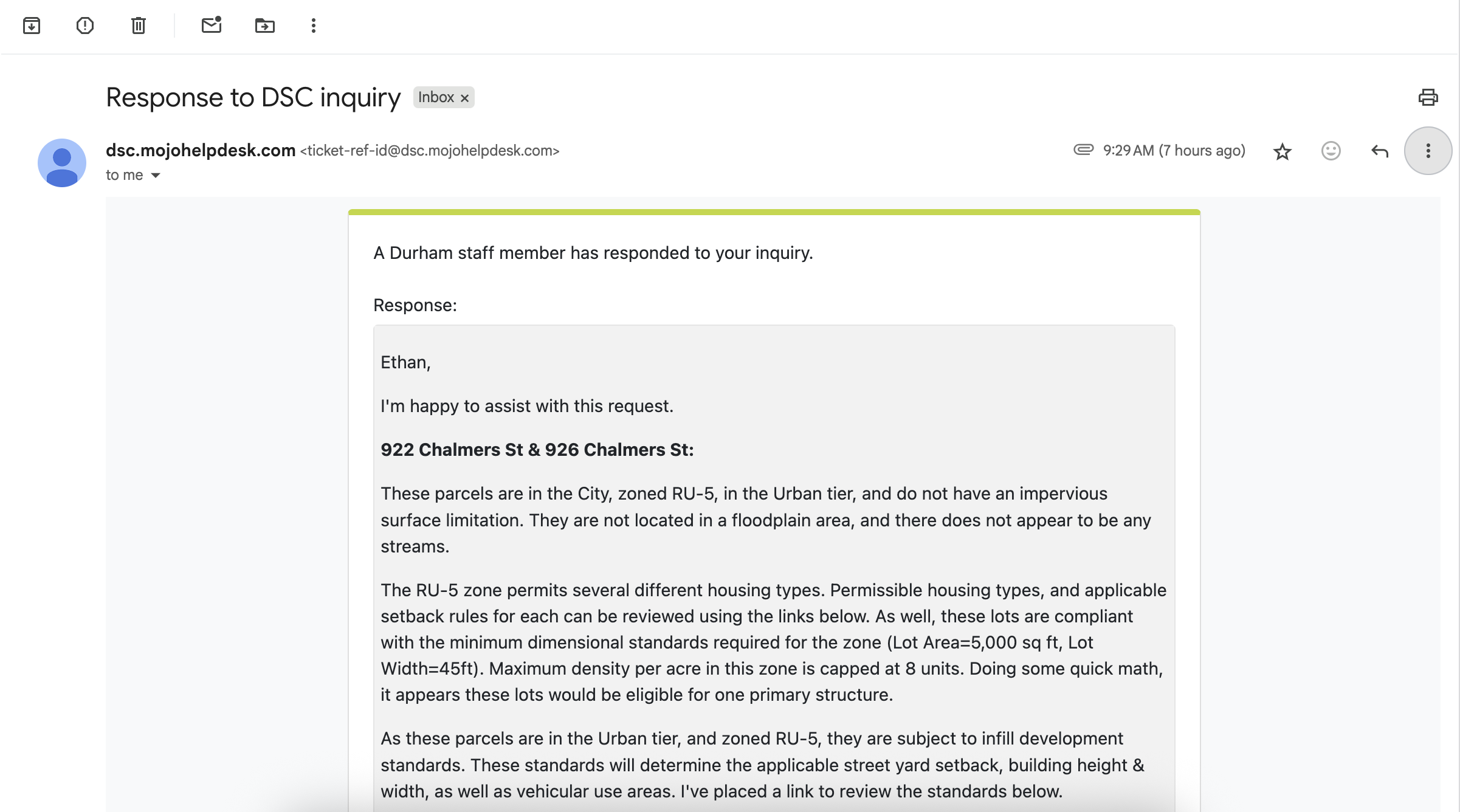Click the paperclip attachment indicator
Screen dimensions: 1460x812
[1083, 150]
